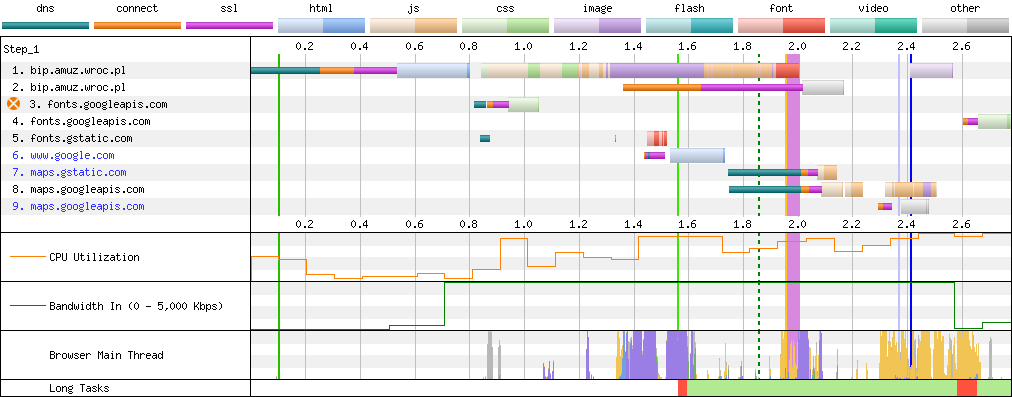Screen dimensions: 1012x397
Task: Click the Bandwidth In label
Action: point(136,306)
